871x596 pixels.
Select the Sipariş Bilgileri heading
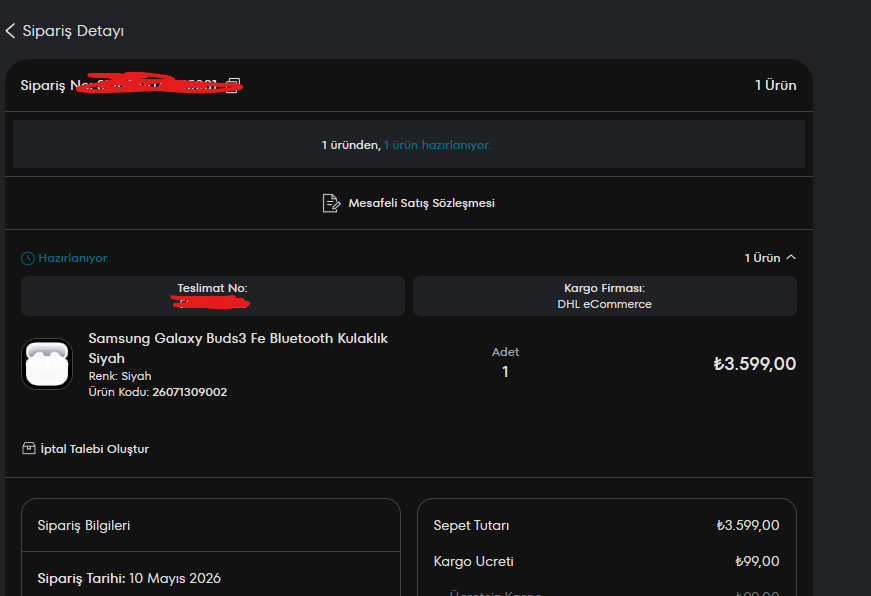[x=84, y=525]
